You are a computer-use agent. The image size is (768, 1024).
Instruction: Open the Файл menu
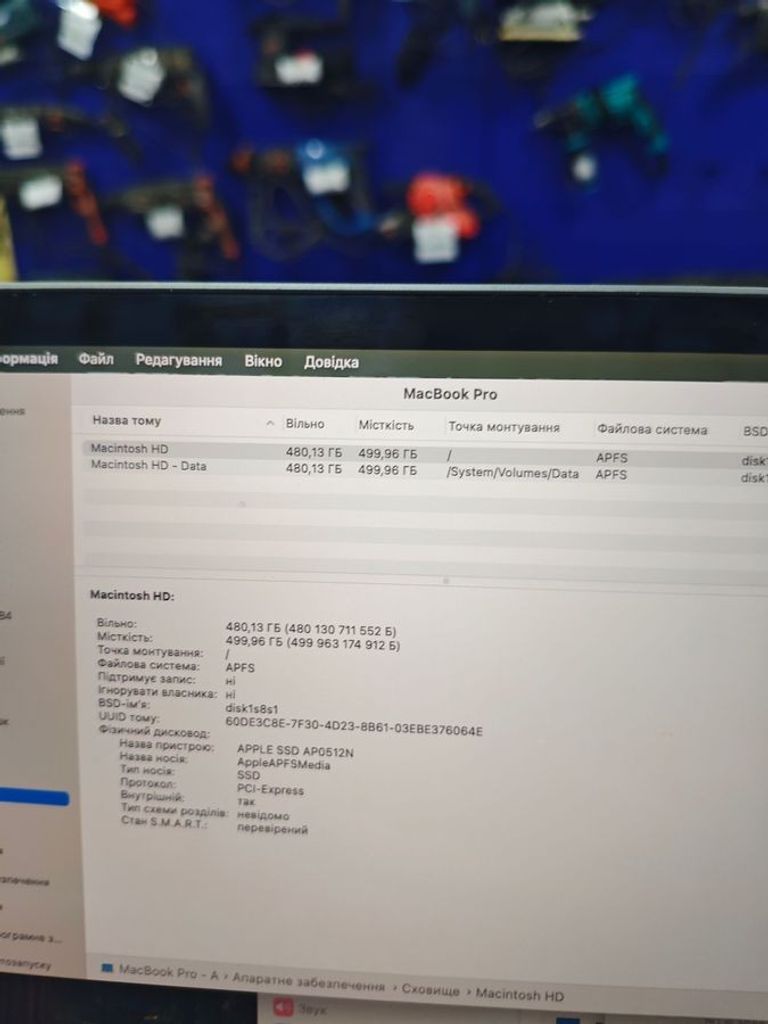(x=95, y=359)
